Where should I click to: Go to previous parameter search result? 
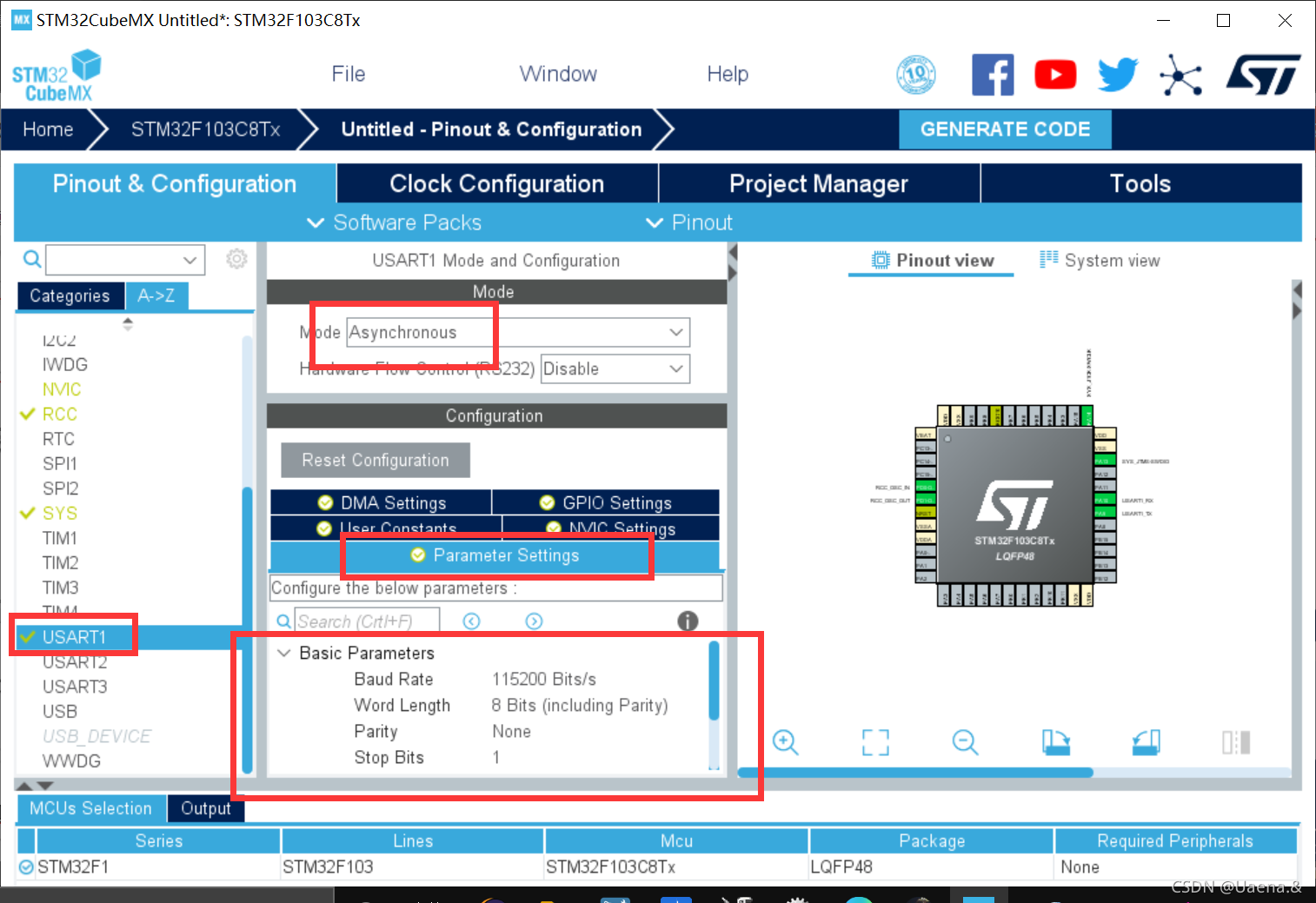[x=472, y=621]
